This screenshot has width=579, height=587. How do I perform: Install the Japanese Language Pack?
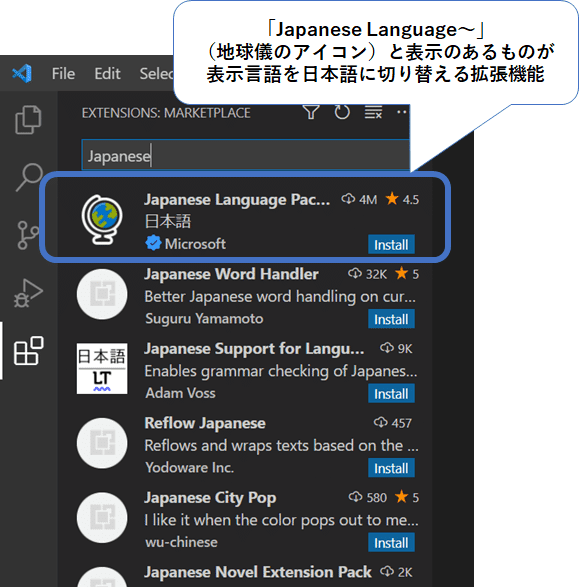(391, 244)
